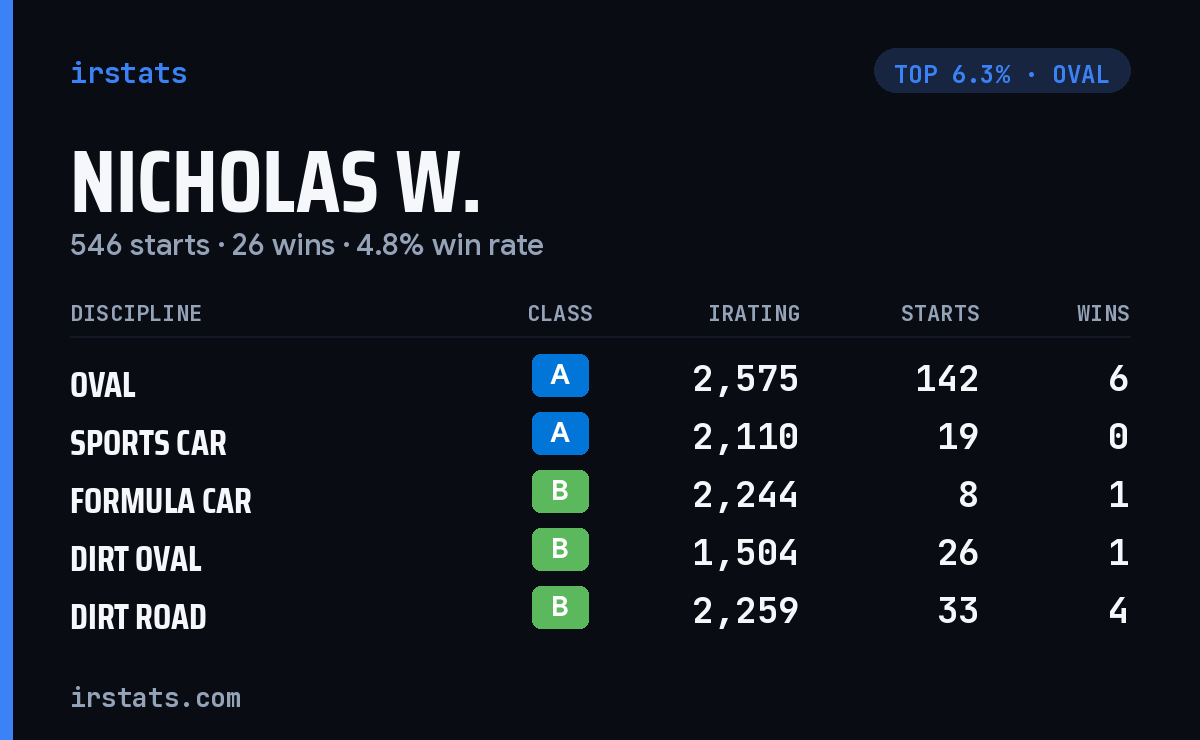Screen dimensions: 1200x740
Task: Click the Formula Car class B badge
Action: [560, 492]
